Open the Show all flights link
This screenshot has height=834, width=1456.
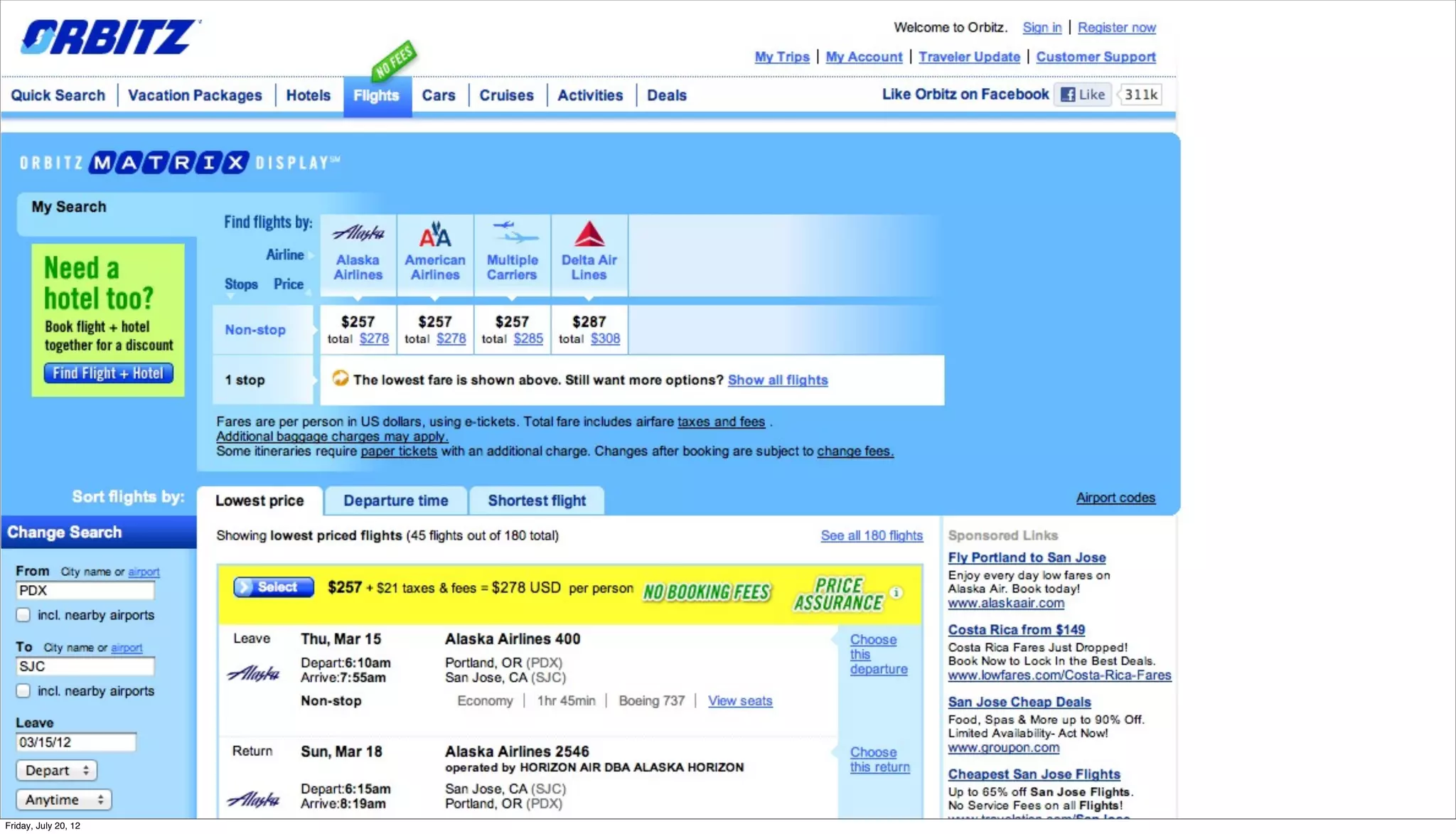[777, 380]
